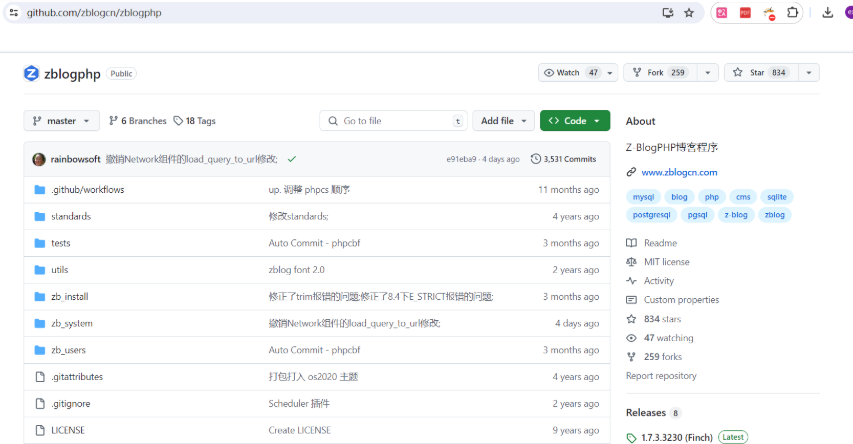Bookmark this page with the star icon
The width and height of the screenshot is (853, 444).
pos(688,13)
